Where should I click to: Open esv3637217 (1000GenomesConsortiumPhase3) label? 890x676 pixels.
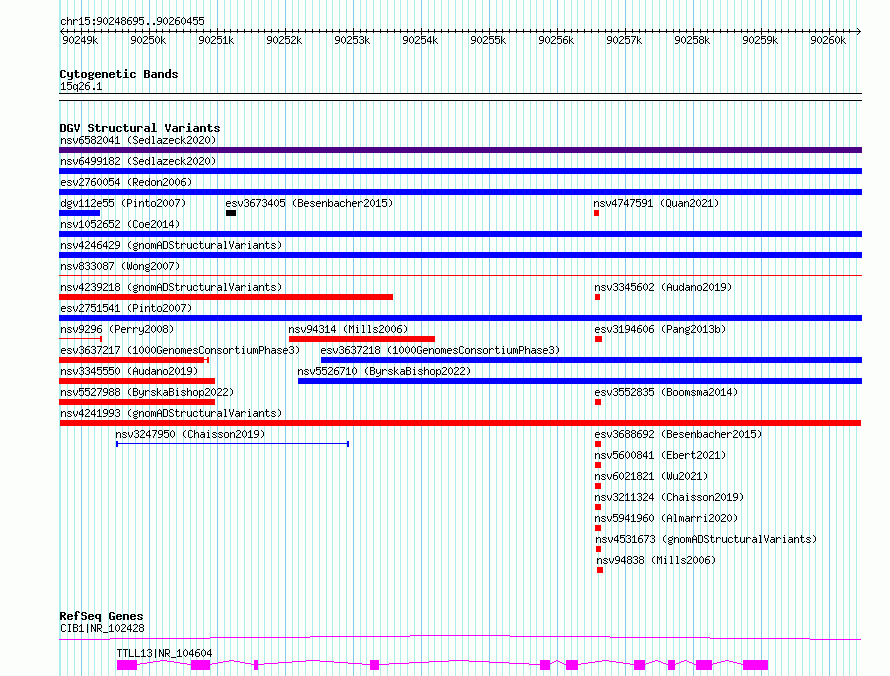click(180, 350)
